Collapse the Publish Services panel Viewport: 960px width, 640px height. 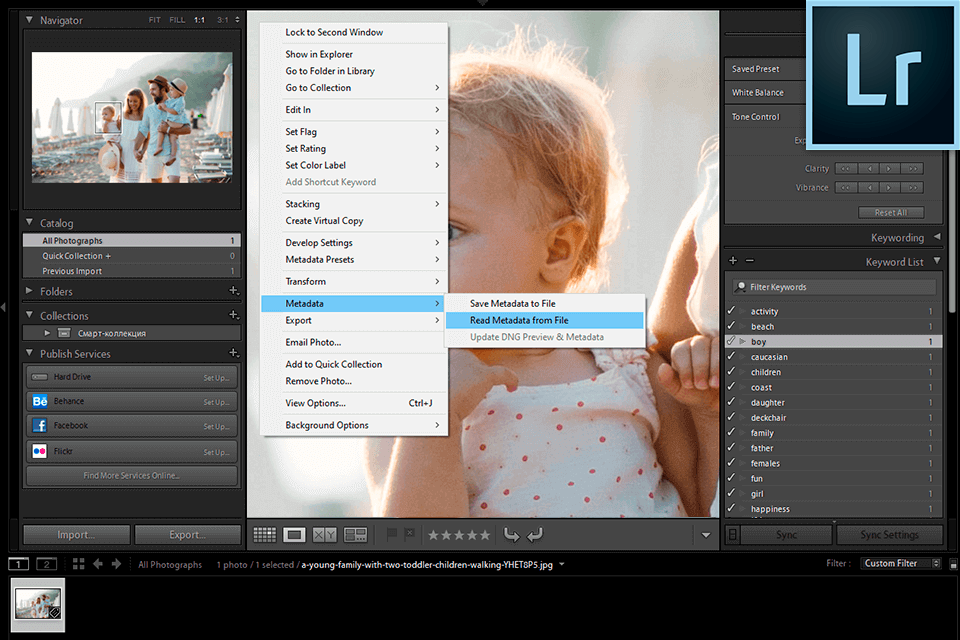pyautogui.click(x=29, y=353)
